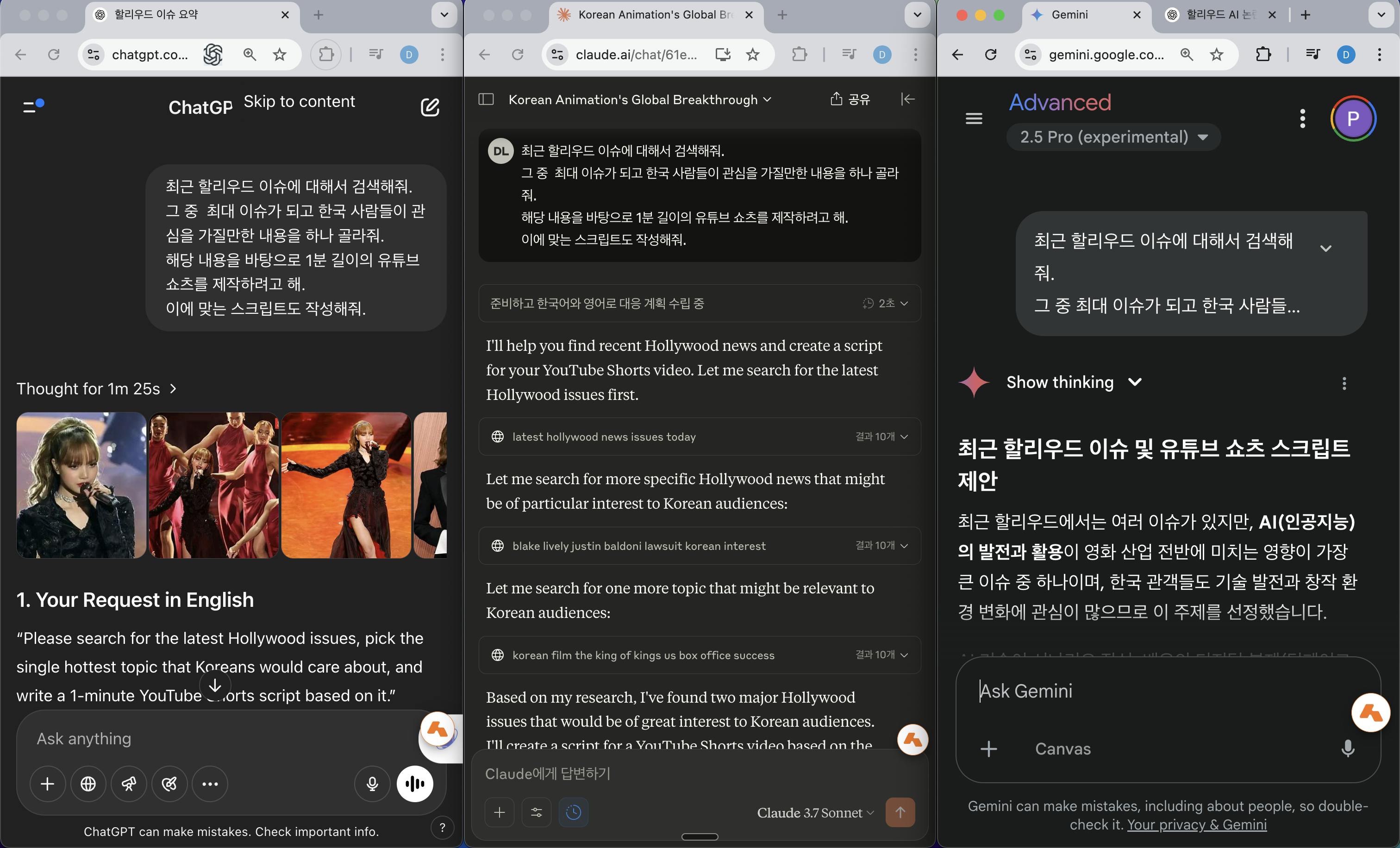The height and width of the screenshot is (848, 1400).
Task: Install app icon in Claude address bar
Action: pyautogui.click(x=723, y=55)
